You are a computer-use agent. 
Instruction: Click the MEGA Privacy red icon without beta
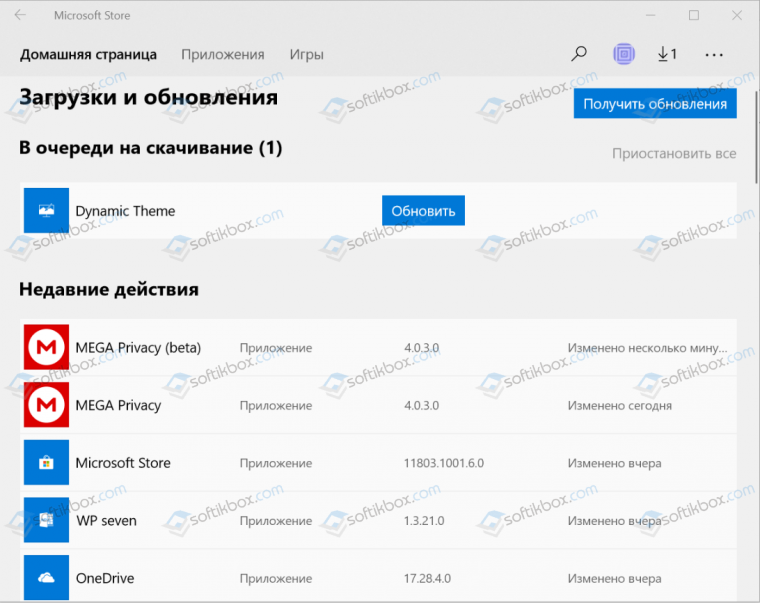(x=47, y=405)
